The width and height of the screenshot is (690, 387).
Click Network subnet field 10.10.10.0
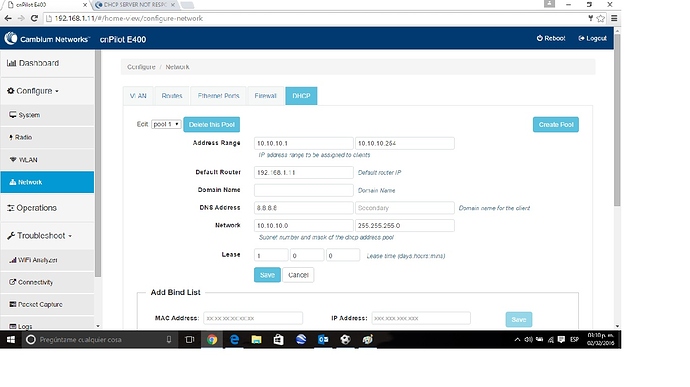[304, 225]
